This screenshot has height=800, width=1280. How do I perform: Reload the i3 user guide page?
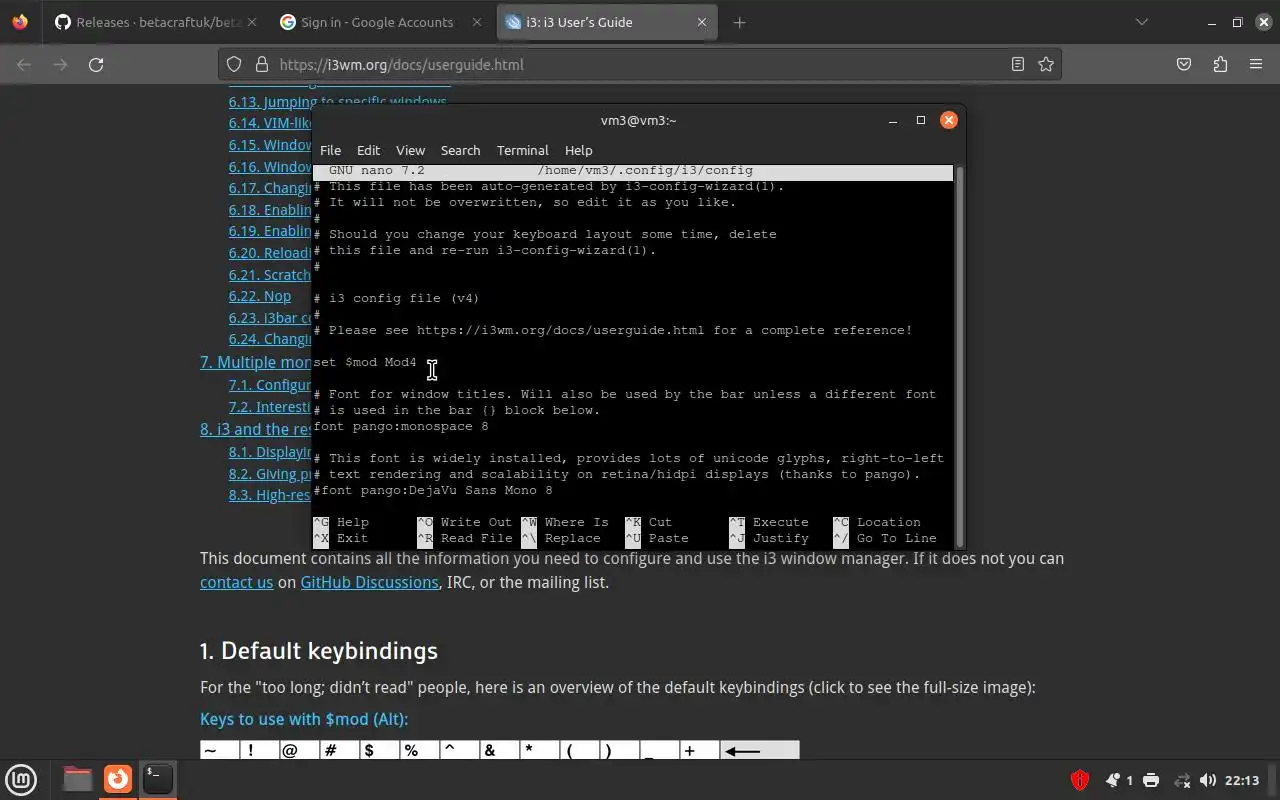(96, 64)
